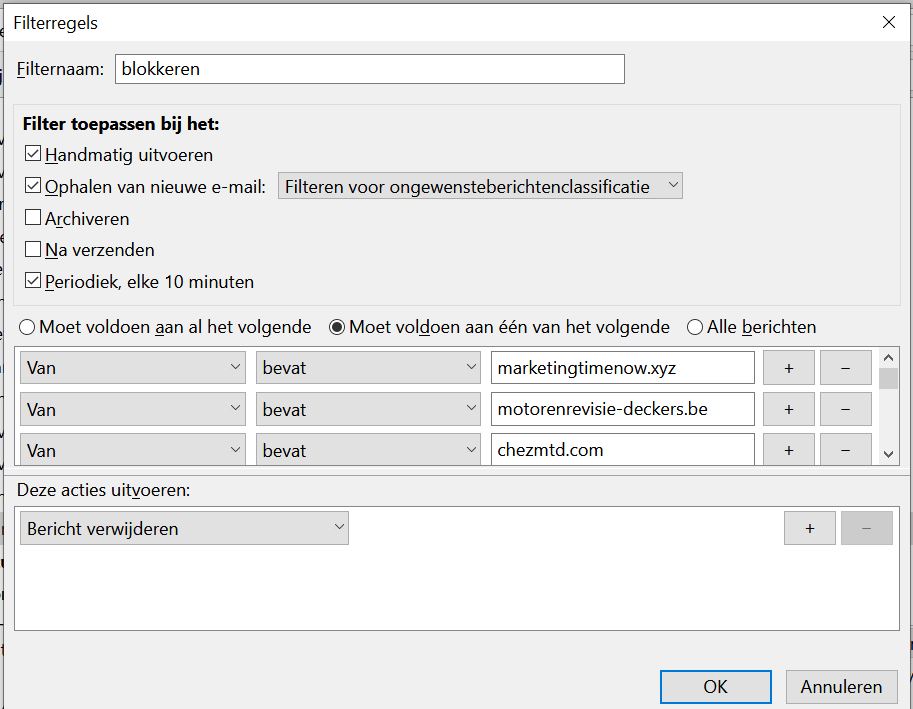Viewport: 913px width, 709px height.
Task: Open the first Van condition dropdown
Action: point(132,367)
